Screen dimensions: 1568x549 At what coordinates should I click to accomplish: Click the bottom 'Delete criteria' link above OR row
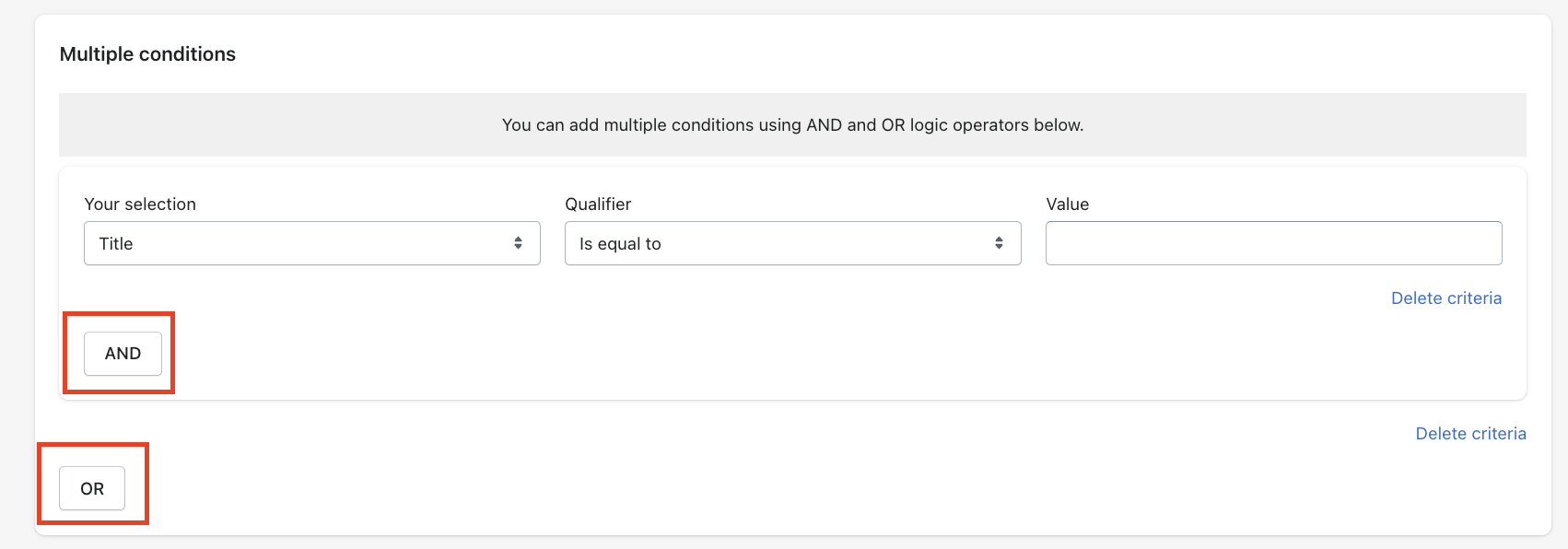[1470, 434]
